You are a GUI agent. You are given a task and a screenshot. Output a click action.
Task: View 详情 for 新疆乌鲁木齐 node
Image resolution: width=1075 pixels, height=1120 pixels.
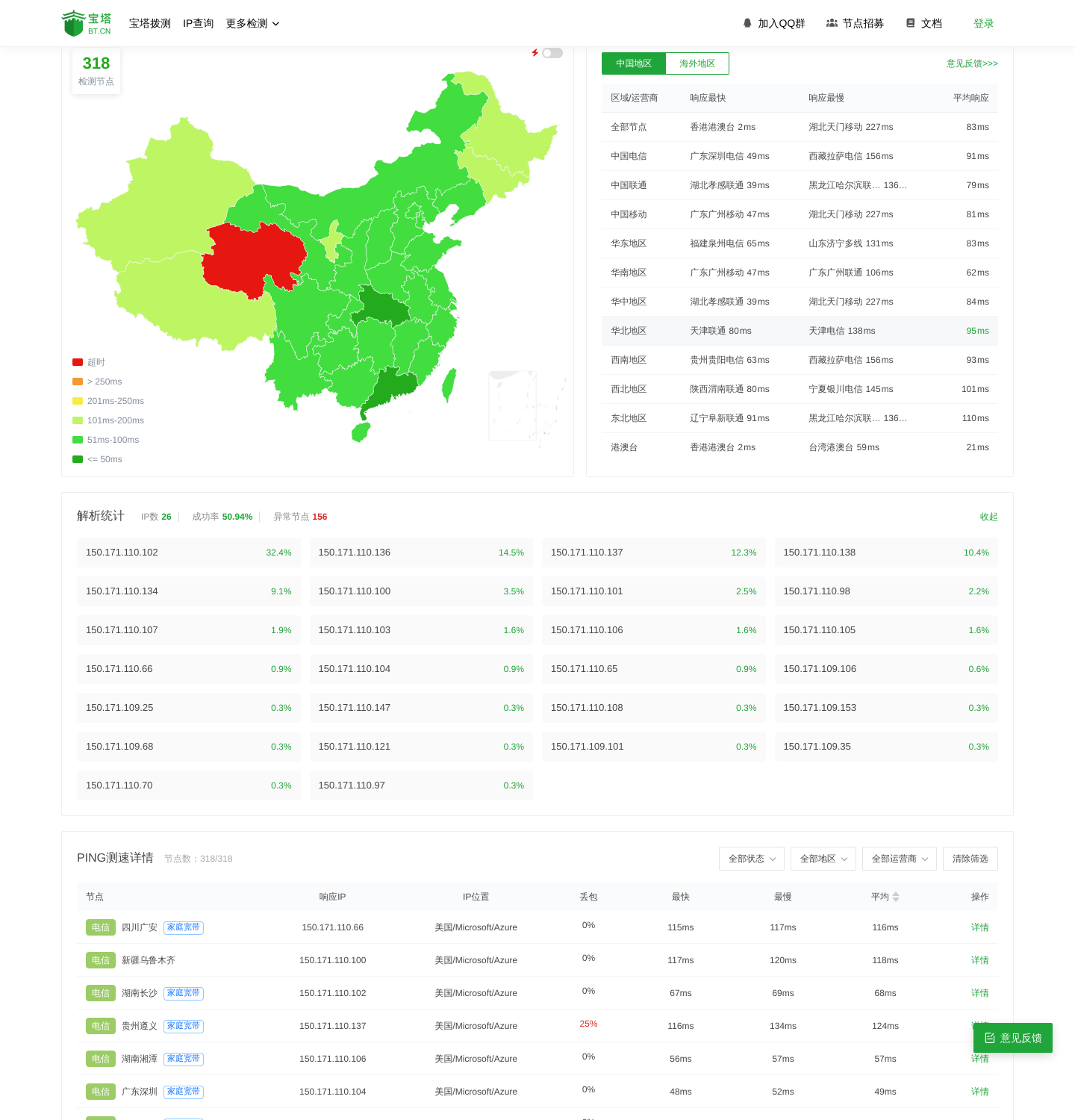(x=980, y=960)
